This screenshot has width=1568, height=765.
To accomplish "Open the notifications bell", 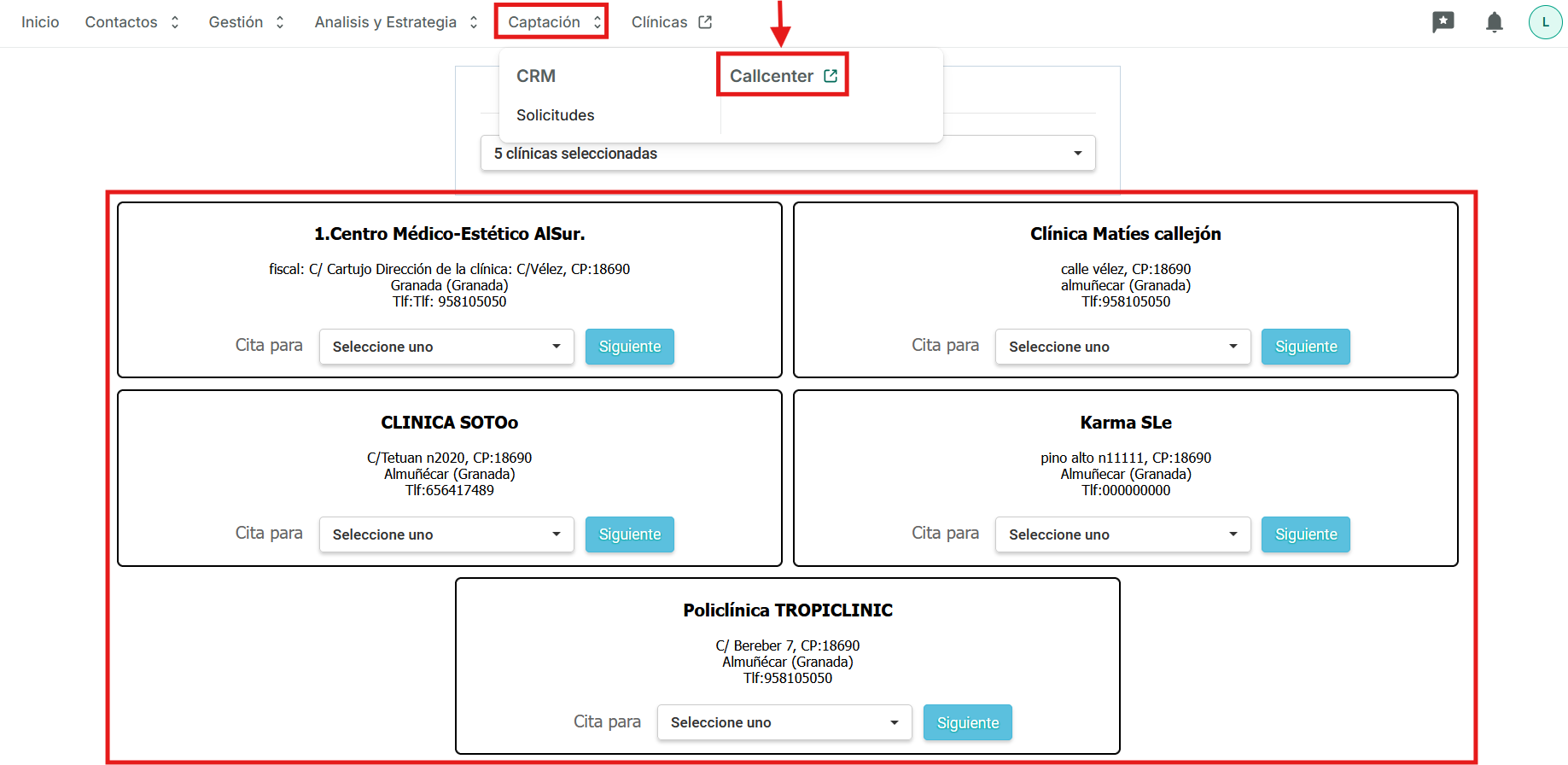I will (1494, 22).
